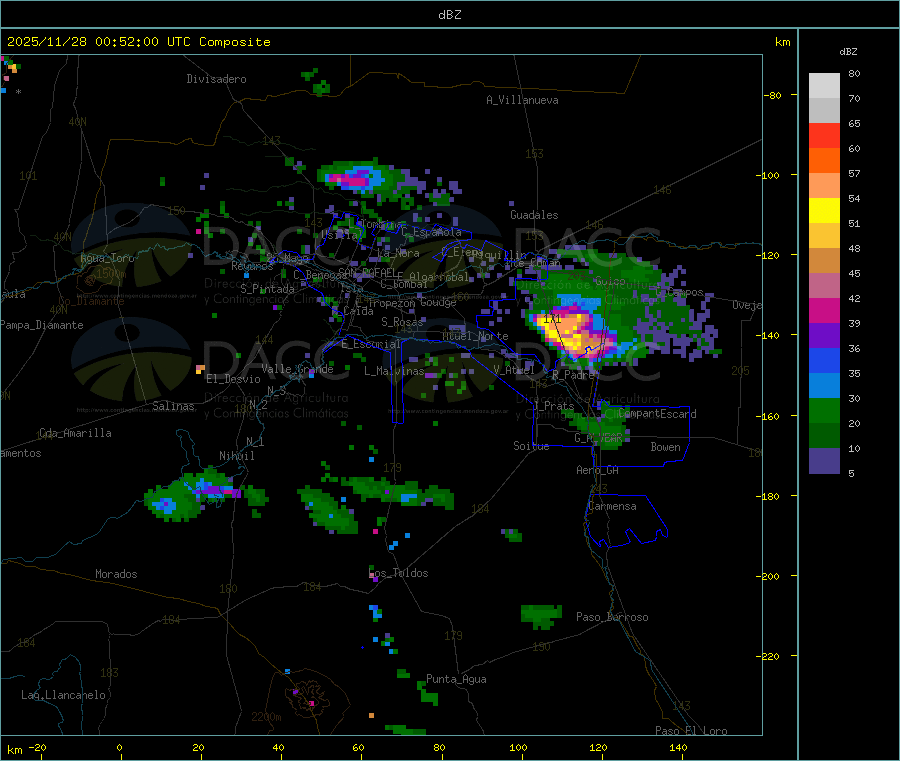This screenshot has width=900, height=761.
Task: Click the magenta echo north of San Rafael
Action: [351, 181]
